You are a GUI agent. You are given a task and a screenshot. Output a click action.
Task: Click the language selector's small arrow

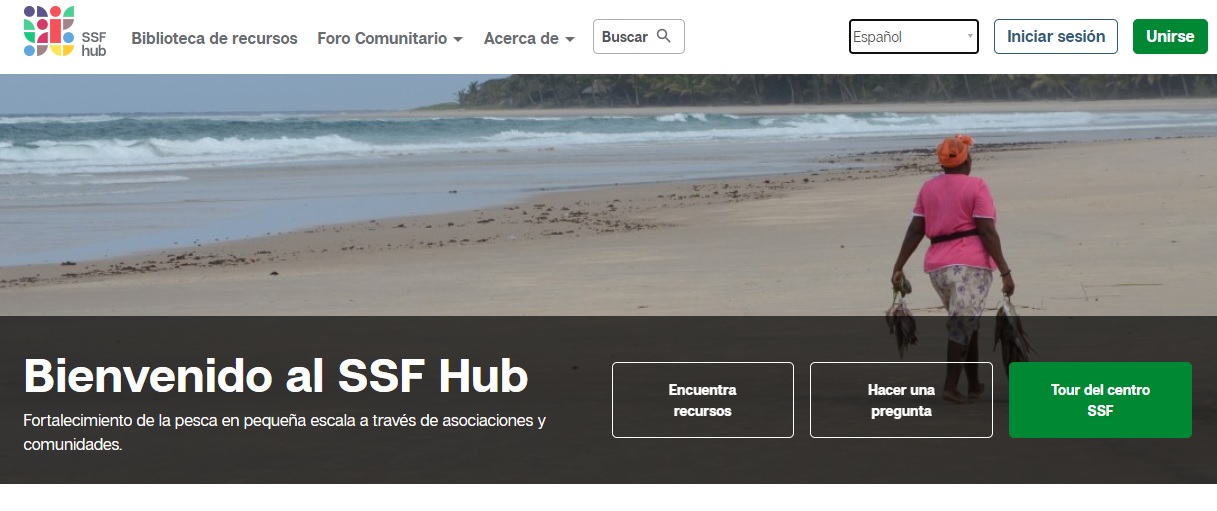(970, 37)
